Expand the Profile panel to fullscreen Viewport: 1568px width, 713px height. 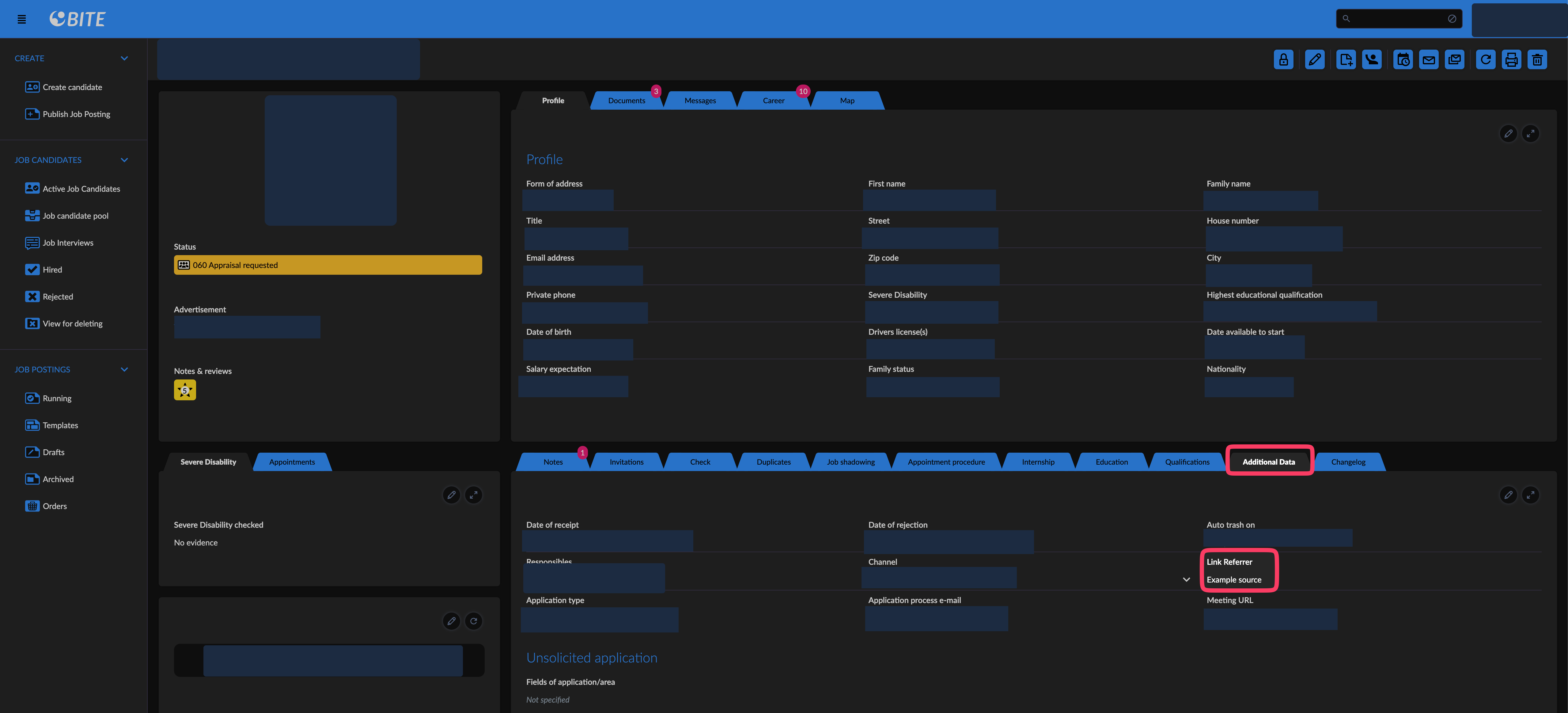(x=1530, y=133)
